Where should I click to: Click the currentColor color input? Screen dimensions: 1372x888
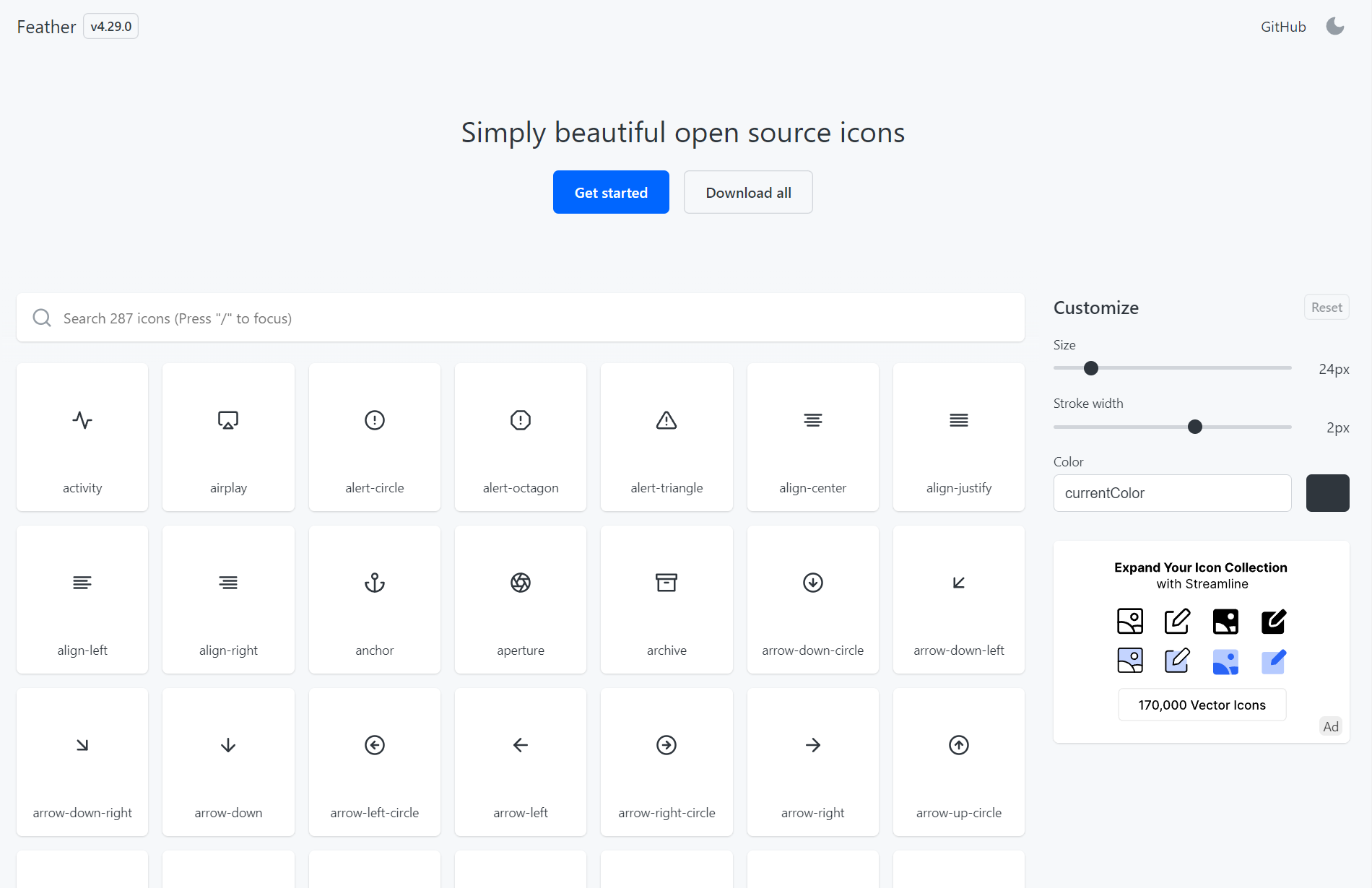point(1172,493)
